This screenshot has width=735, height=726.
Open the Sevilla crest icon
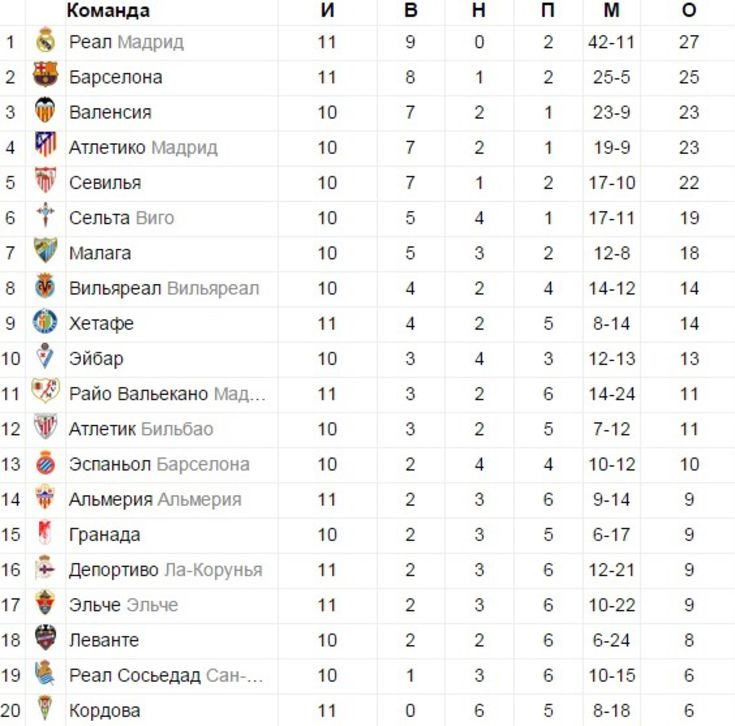click(45, 180)
